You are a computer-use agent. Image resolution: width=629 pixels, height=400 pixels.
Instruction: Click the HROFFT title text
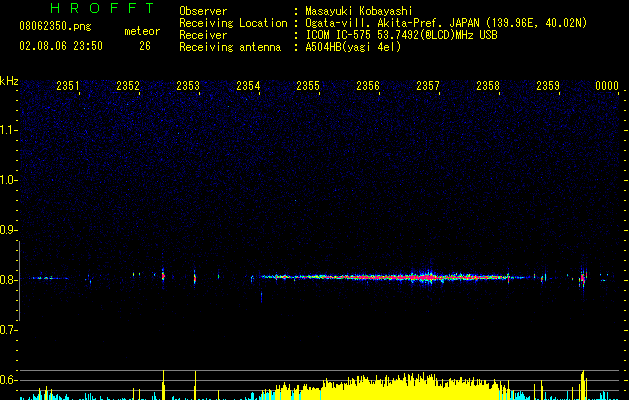tap(102, 8)
